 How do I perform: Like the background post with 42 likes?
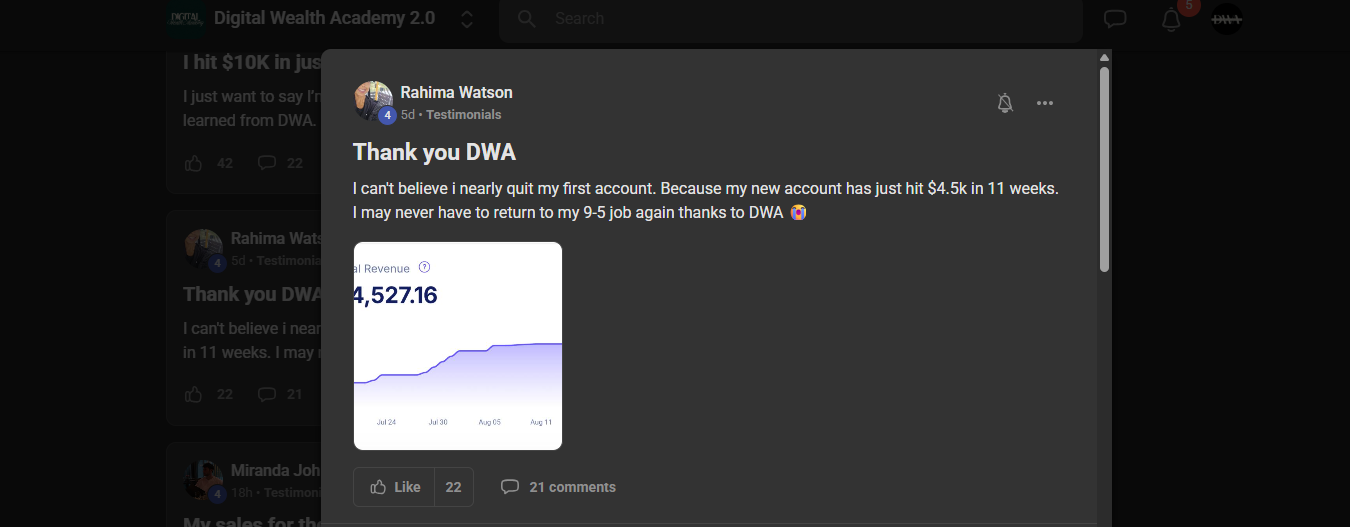tap(195, 163)
